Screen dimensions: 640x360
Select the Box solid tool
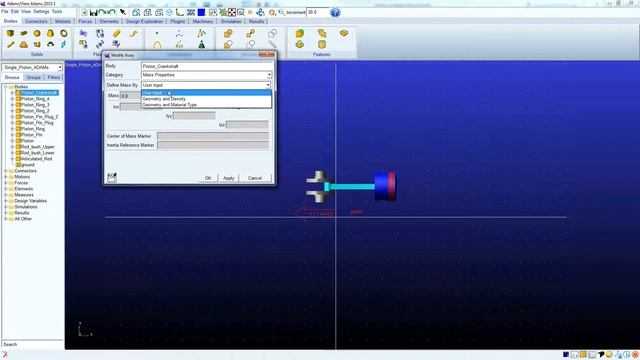tap(10, 33)
